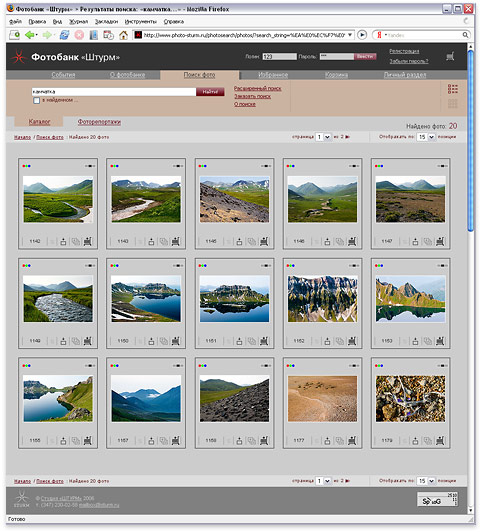This screenshot has width=480, height=532.
Task: Click next page arrow in top pagination
Action: pos(347,137)
